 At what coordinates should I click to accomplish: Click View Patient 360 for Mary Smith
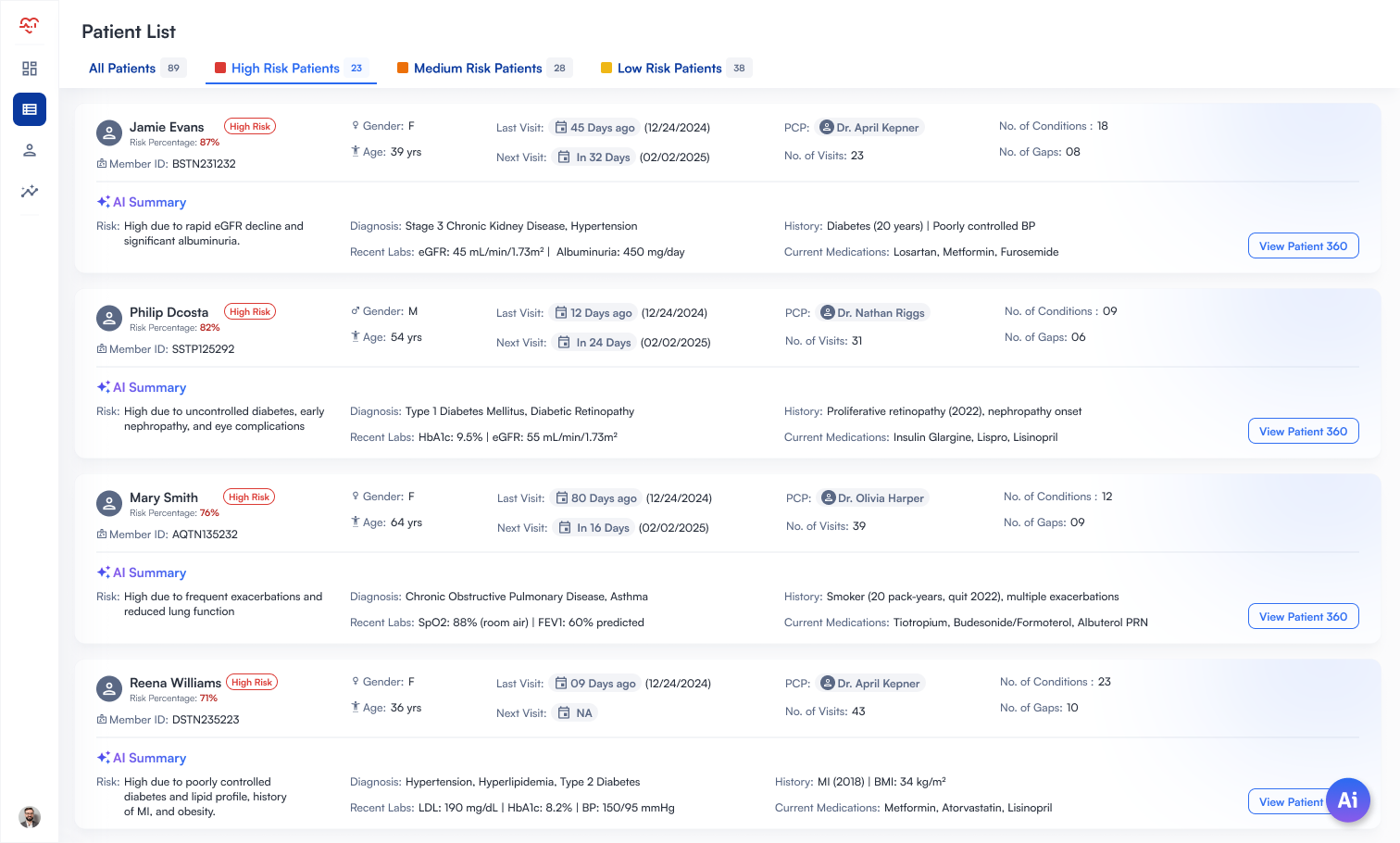(1303, 616)
